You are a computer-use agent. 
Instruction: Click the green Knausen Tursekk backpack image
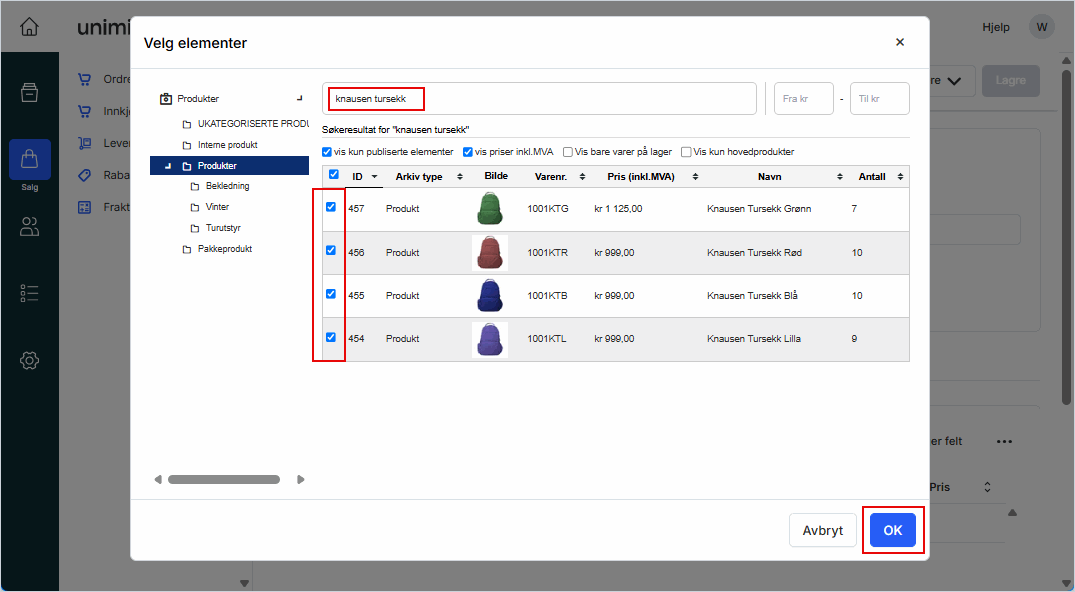(x=489, y=209)
